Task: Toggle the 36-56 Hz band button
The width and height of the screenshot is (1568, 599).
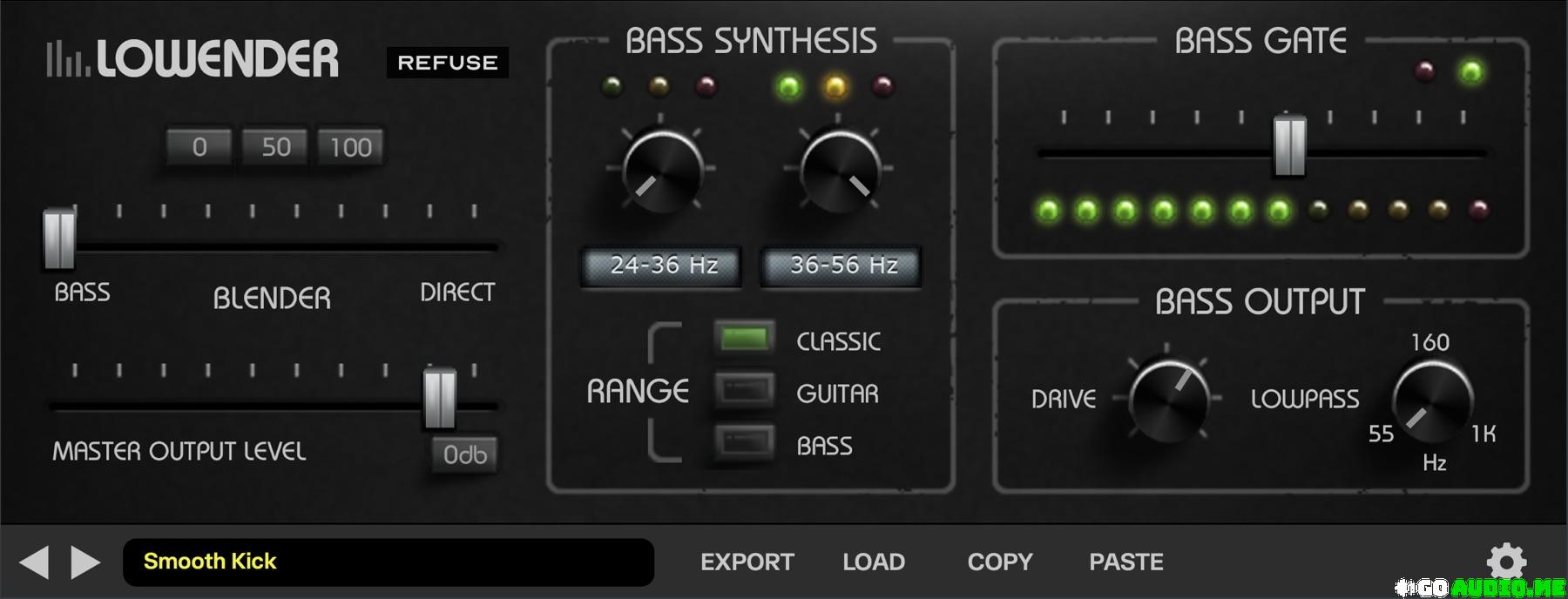Action: click(x=842, y=266)
